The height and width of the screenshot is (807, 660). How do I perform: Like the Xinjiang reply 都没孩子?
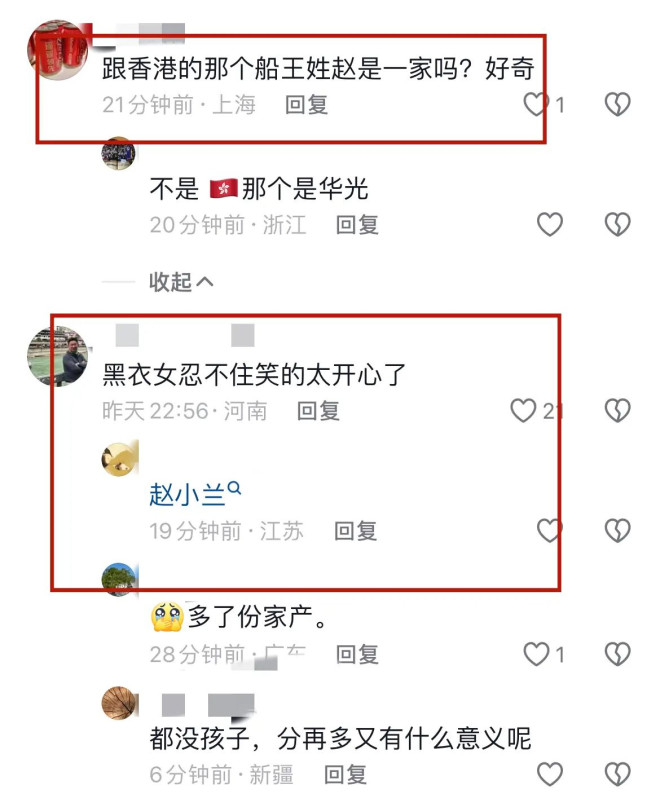(x=550, y=774)
